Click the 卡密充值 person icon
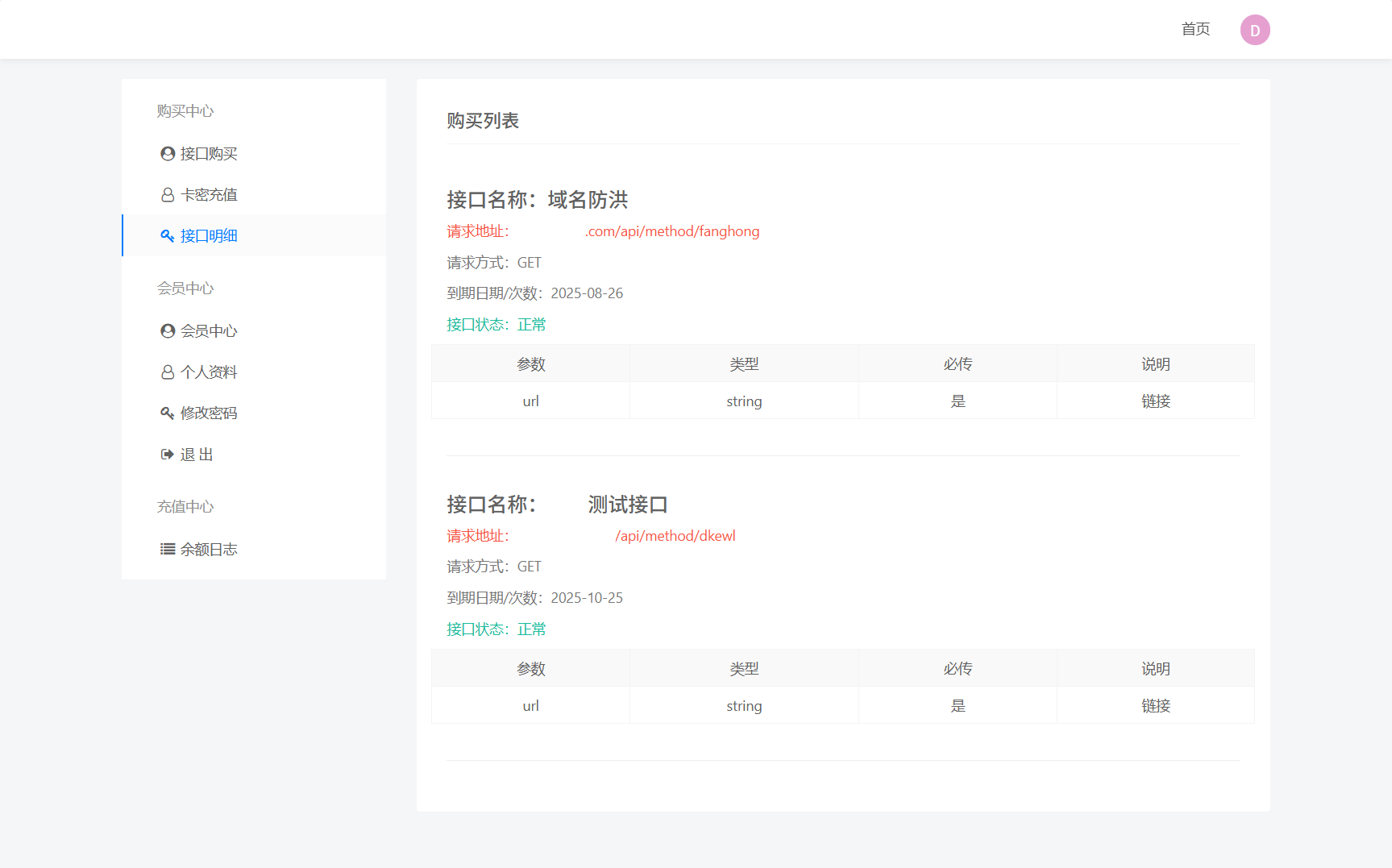Screen dimensions: 1392x868 (168, 194)
